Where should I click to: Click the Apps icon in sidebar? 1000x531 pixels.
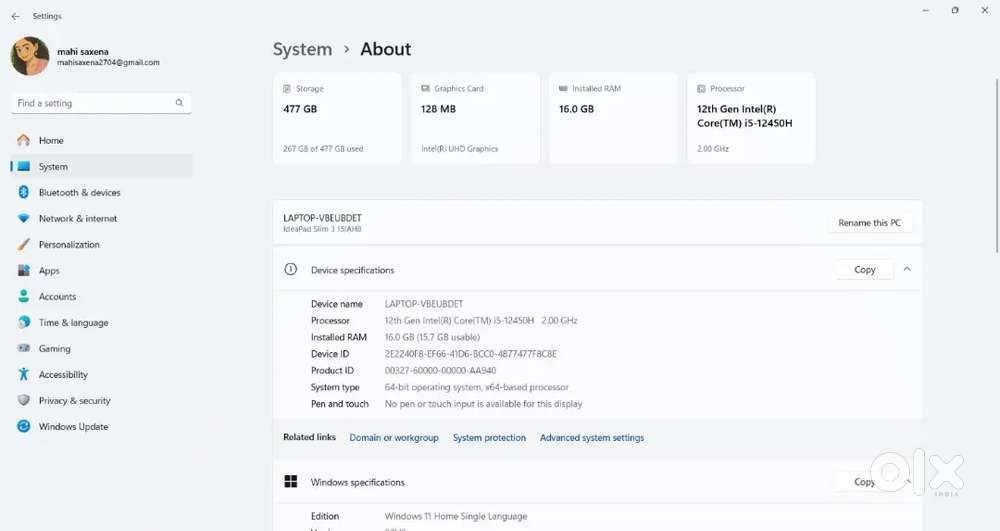pos(24,270)
